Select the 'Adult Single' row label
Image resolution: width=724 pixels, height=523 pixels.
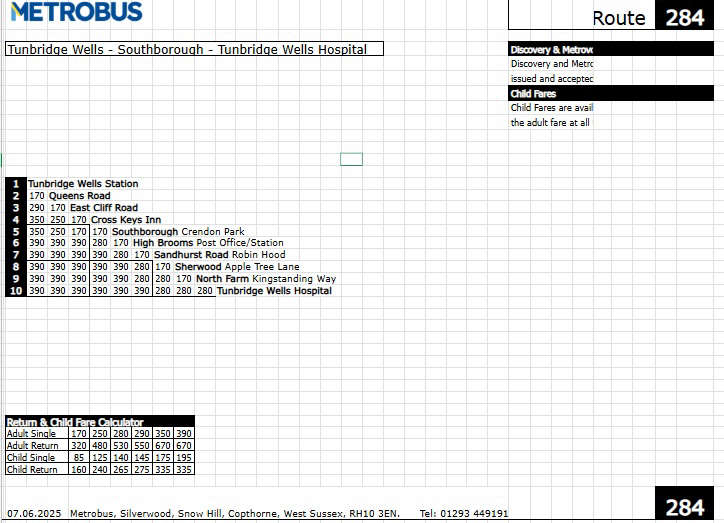(x=31, y=434)
